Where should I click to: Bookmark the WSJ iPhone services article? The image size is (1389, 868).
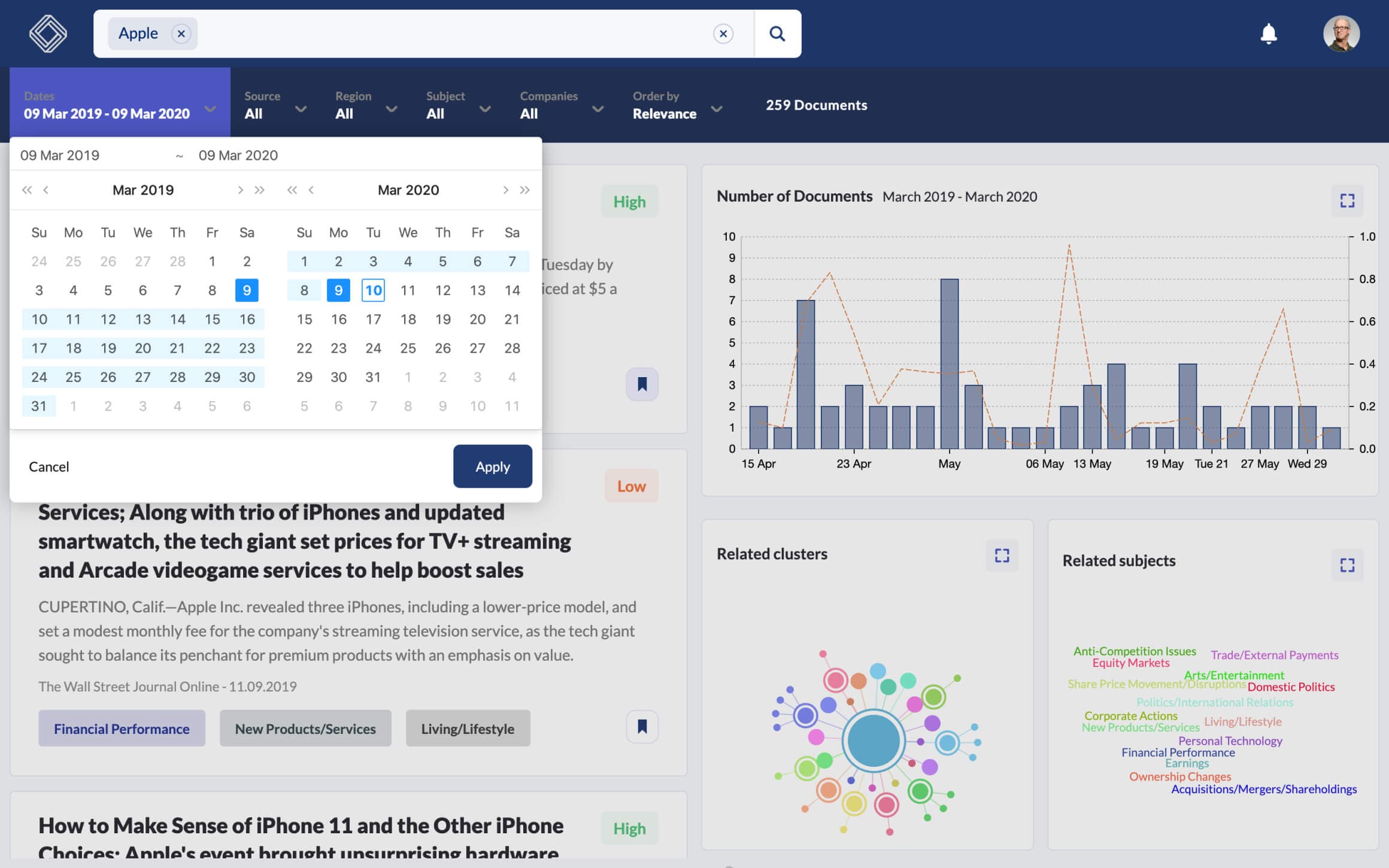(x=641, y=726)
